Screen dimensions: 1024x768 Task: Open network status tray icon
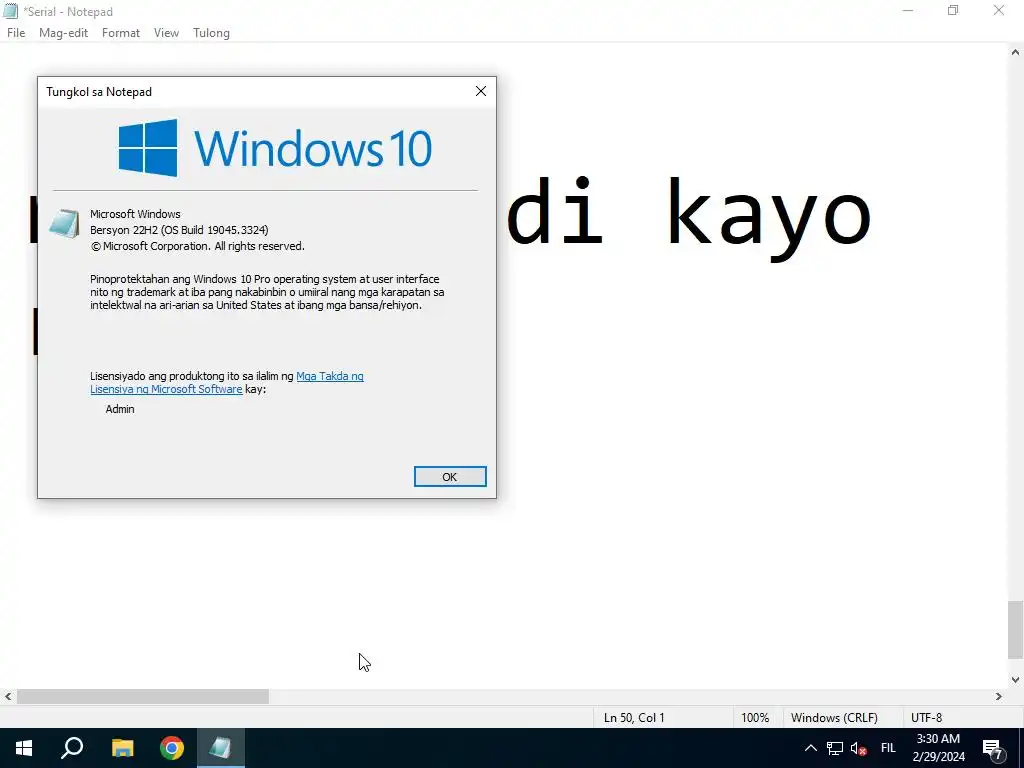(x=835, y=748)
